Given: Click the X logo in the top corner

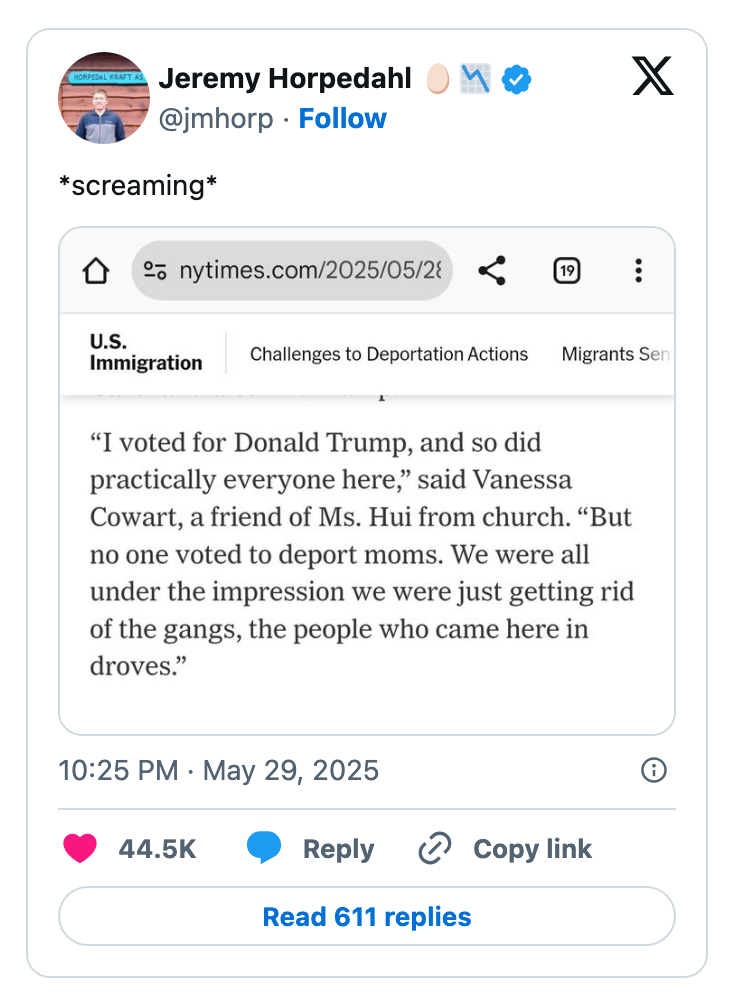Looking at the screenshot, I should tap(651, 76).
